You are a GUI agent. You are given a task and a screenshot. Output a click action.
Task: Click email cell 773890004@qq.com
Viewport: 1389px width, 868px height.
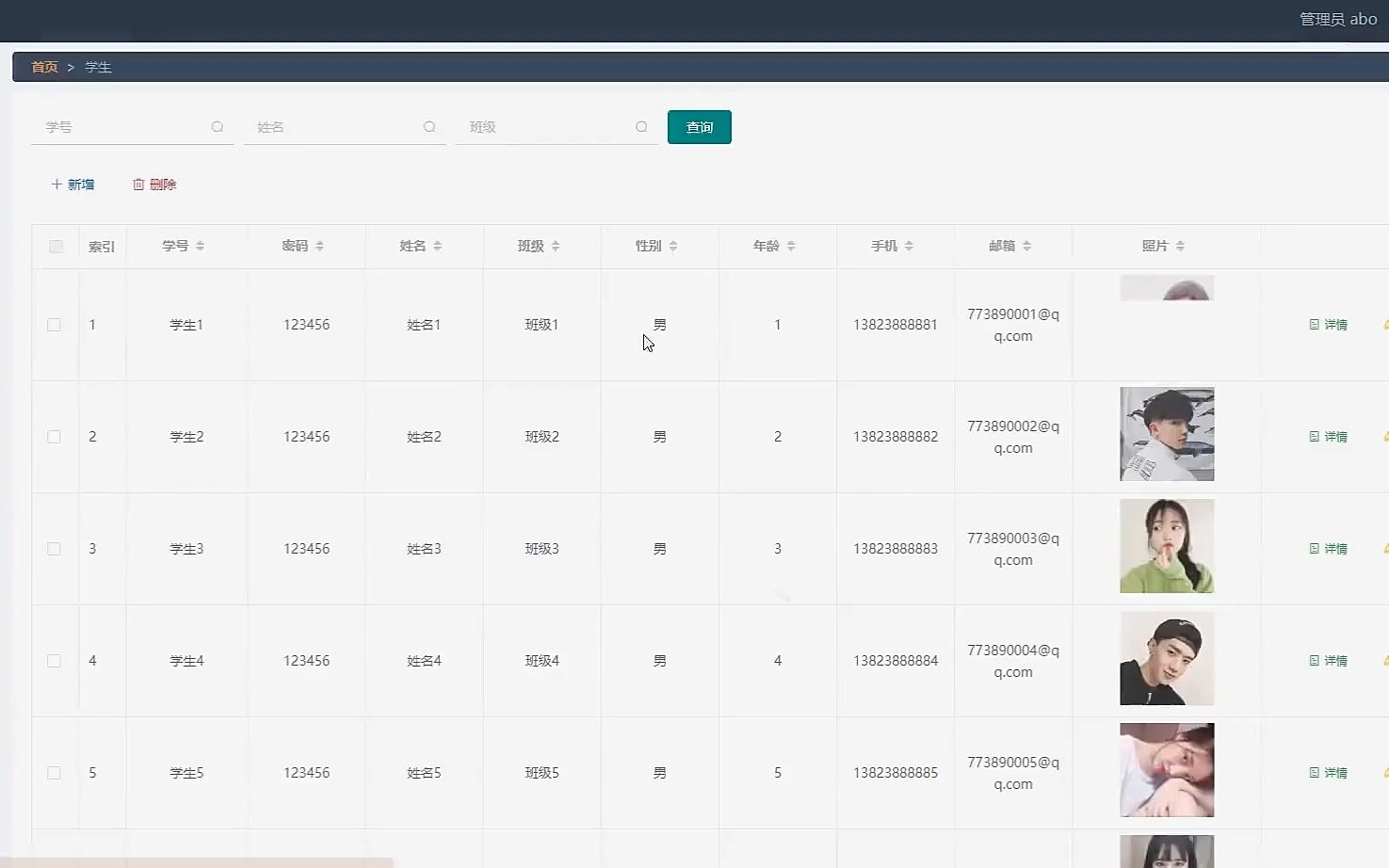coord(1013,661)
